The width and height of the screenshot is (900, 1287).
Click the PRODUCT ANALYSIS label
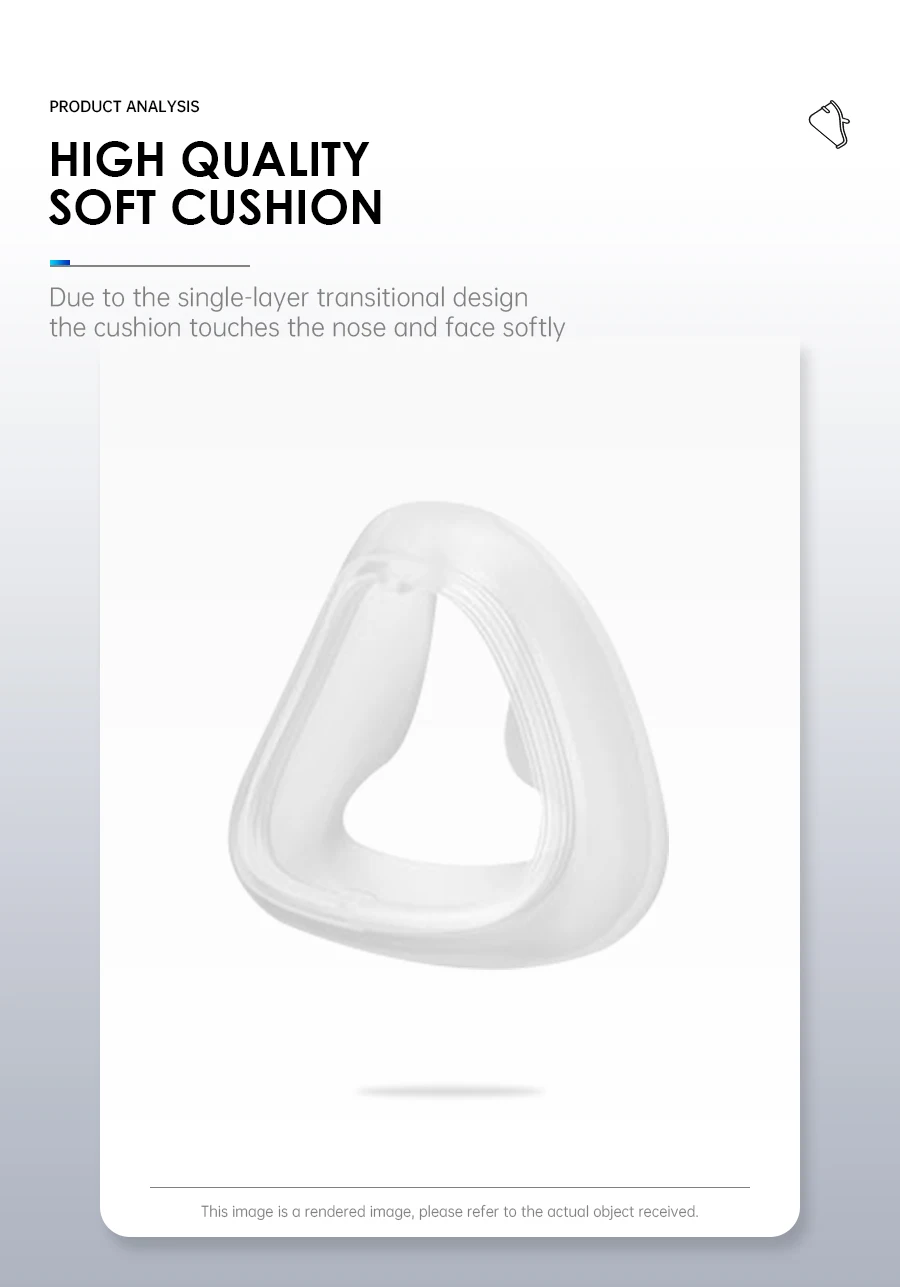(124, 107)
